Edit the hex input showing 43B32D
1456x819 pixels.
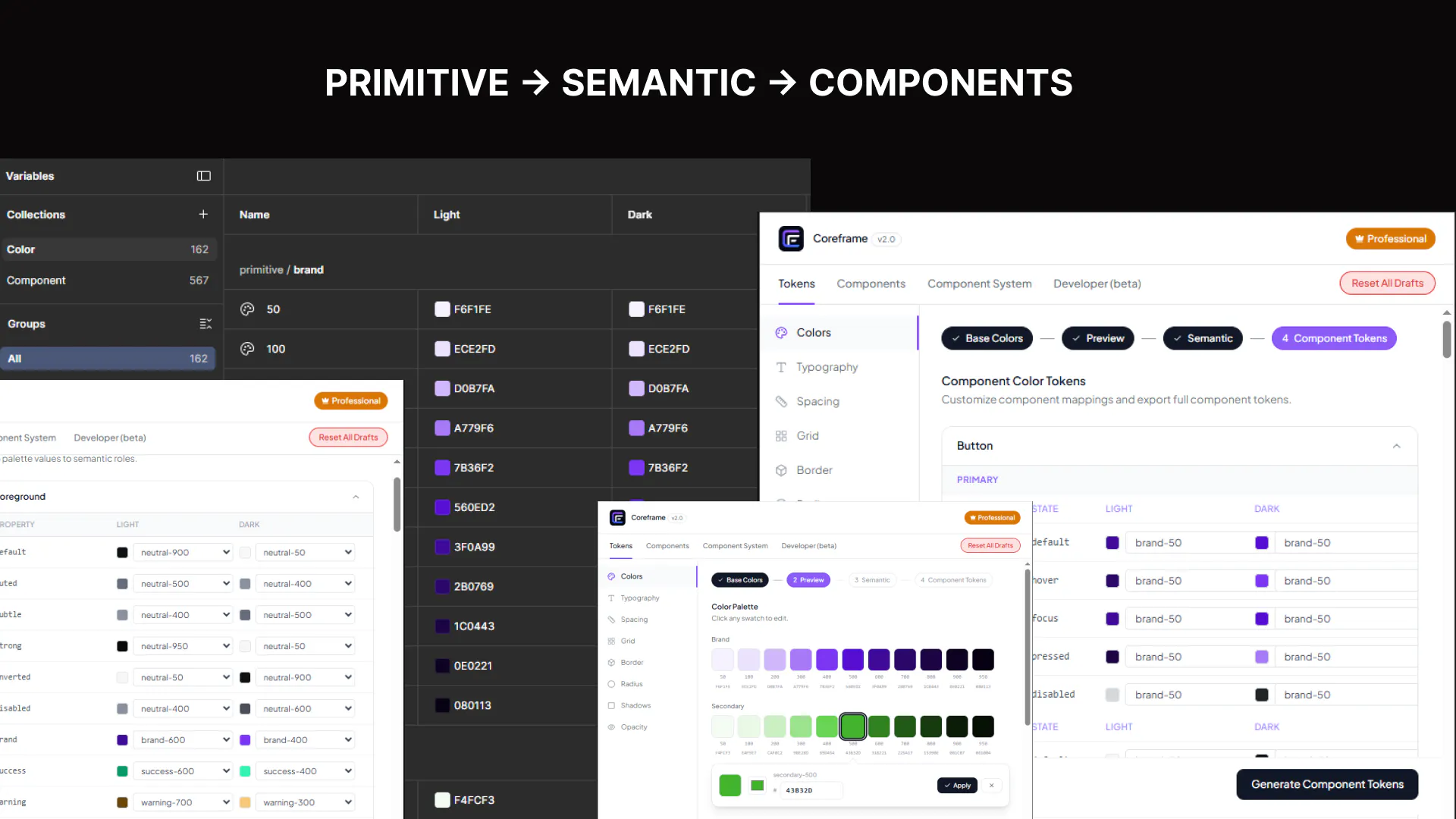coord(811,790)
